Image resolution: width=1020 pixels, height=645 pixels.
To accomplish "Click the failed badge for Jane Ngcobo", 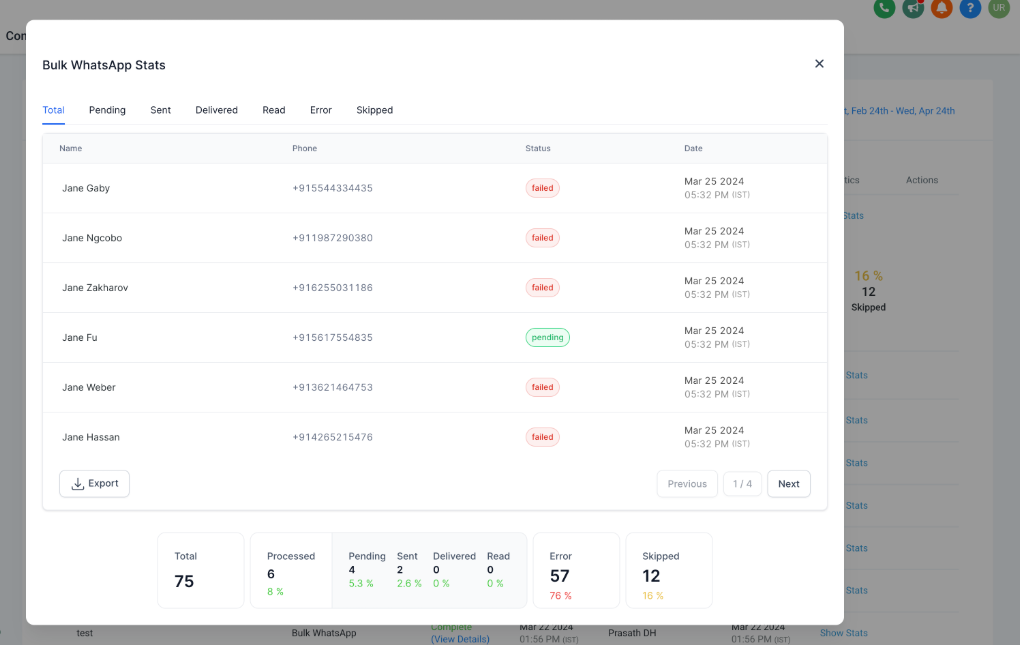I will (543, 238).
